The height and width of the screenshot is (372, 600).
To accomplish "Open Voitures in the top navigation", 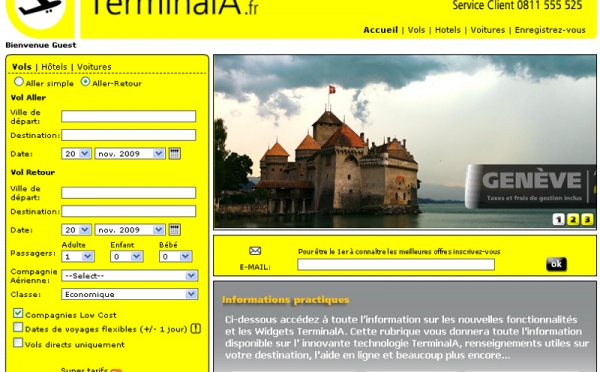I will (x=488, y=30).
